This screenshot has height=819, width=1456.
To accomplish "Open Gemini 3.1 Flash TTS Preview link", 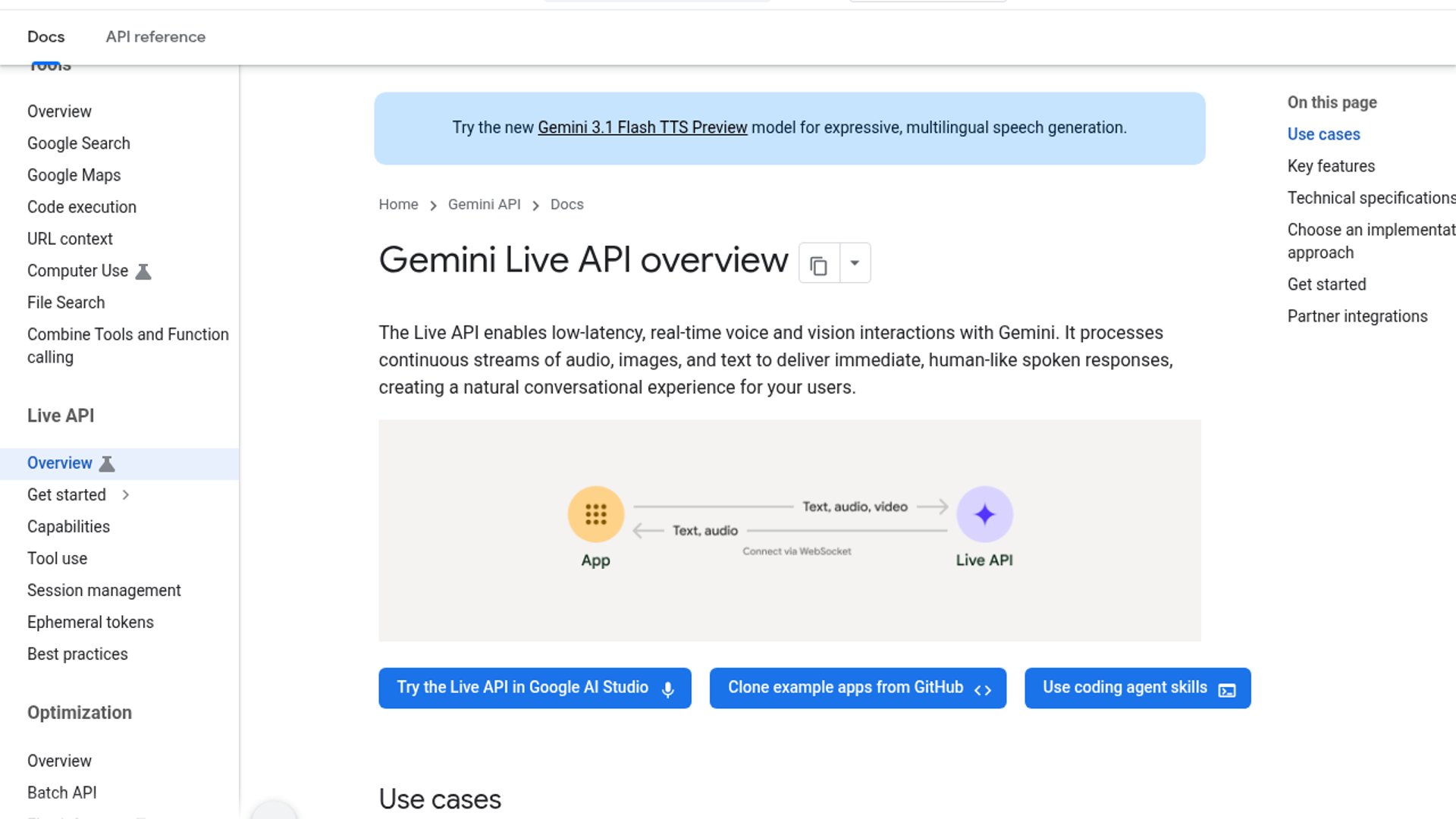I will (x=642, y=127).
